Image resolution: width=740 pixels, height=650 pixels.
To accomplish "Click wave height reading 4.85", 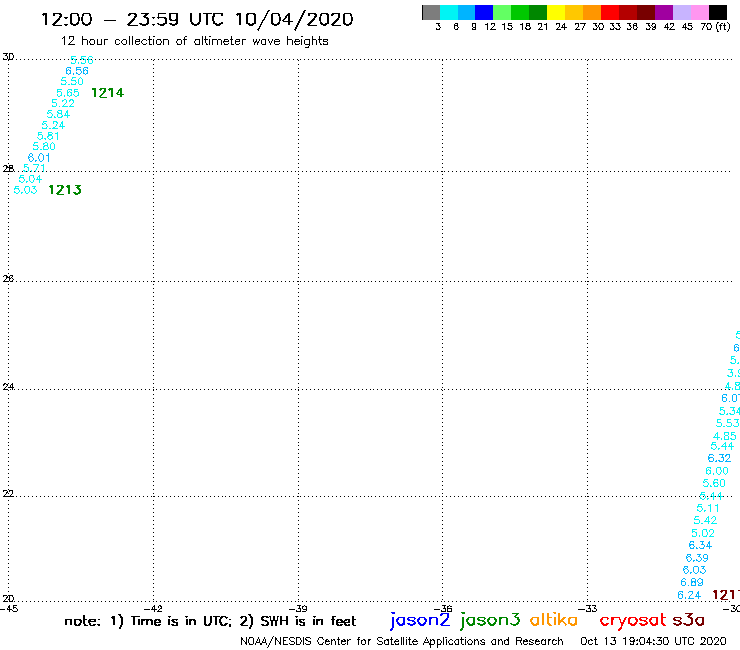I will 724,436.
